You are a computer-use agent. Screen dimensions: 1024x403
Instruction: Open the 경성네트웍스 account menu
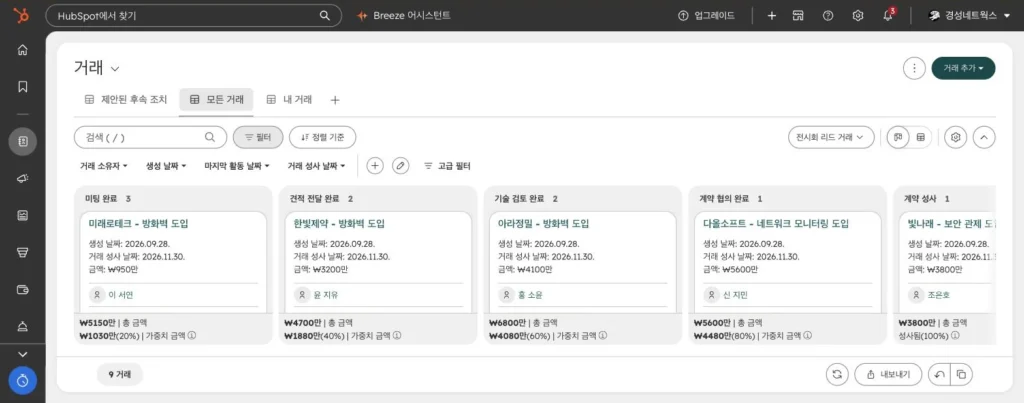coord(969,16)
